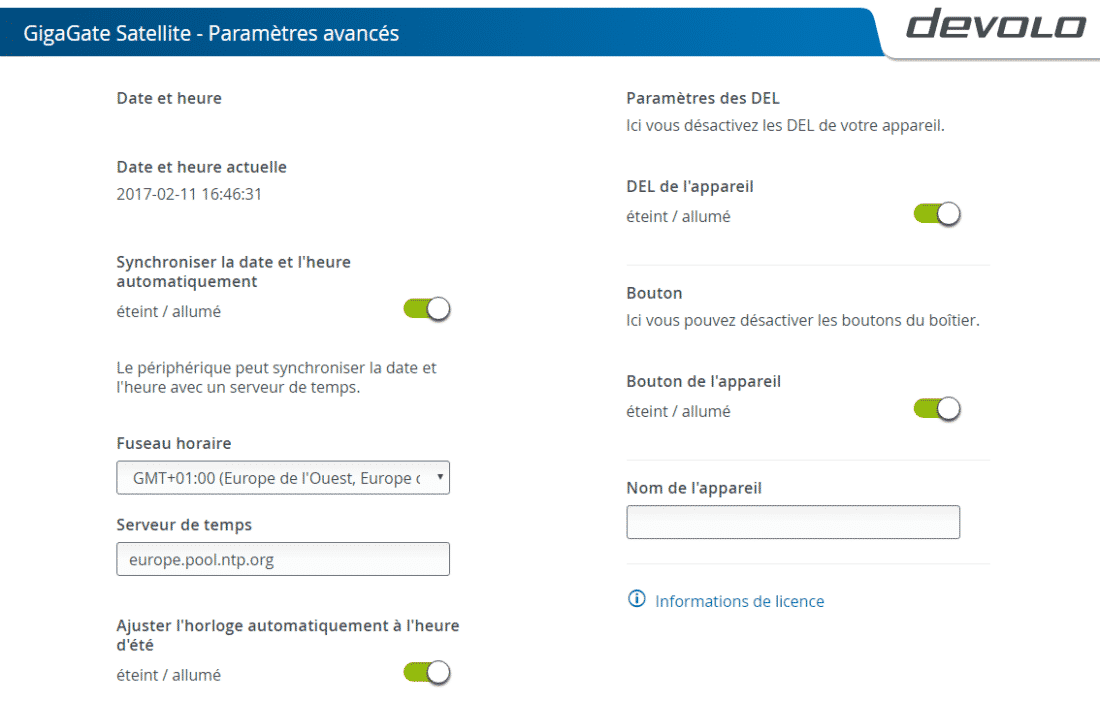Turn off the device LED switch

[x=937, y=214]
